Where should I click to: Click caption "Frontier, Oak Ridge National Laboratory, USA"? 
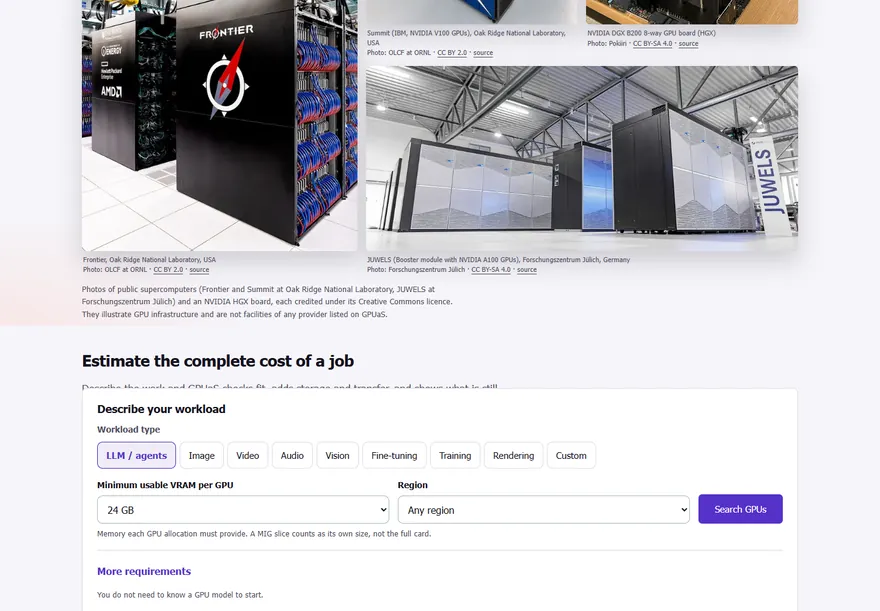[149, 260]
